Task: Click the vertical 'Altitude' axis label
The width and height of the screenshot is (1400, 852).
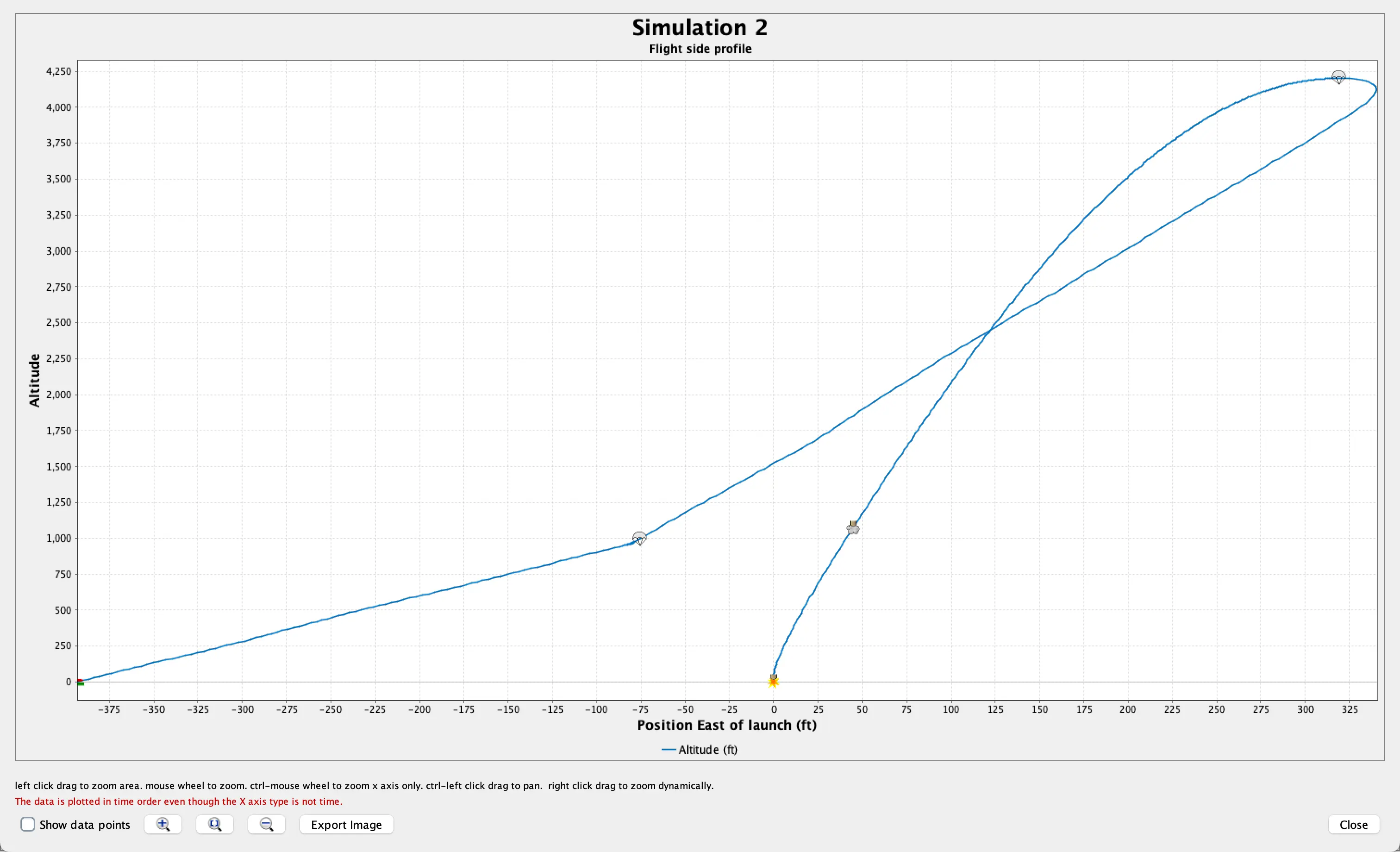Action: click(34, 380)
